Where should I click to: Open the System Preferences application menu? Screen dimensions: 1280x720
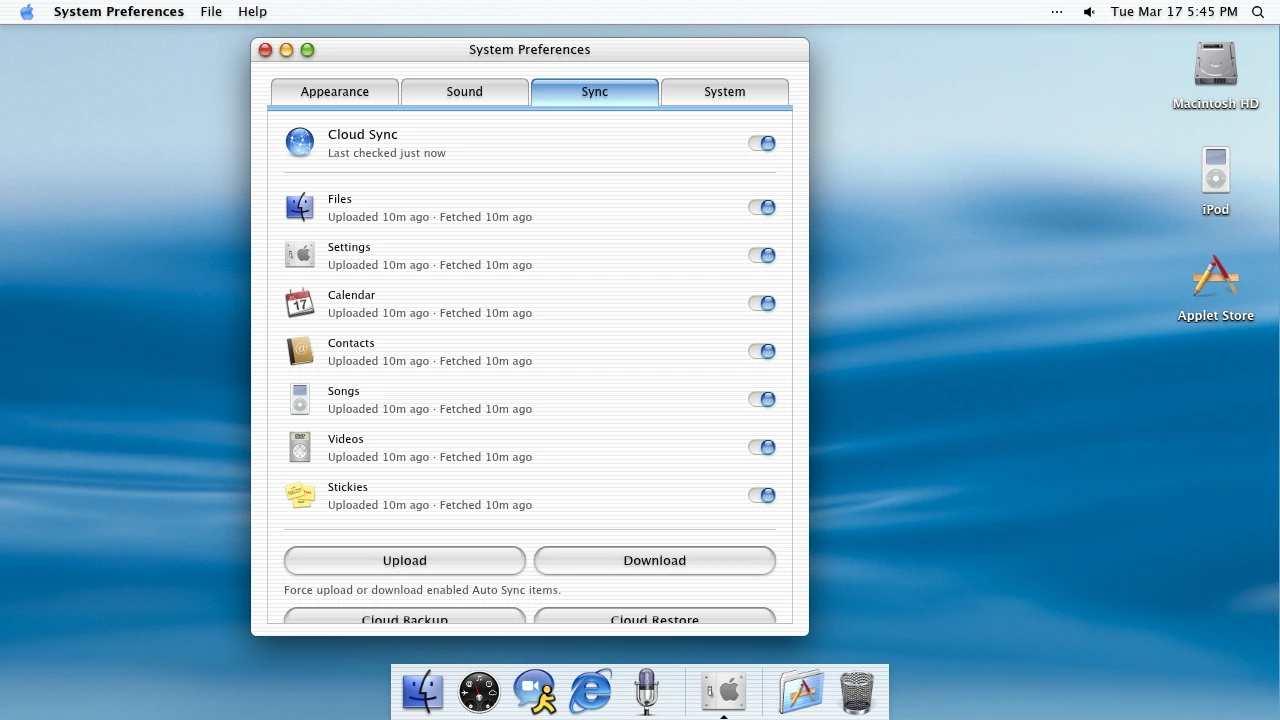coord(119,12)
